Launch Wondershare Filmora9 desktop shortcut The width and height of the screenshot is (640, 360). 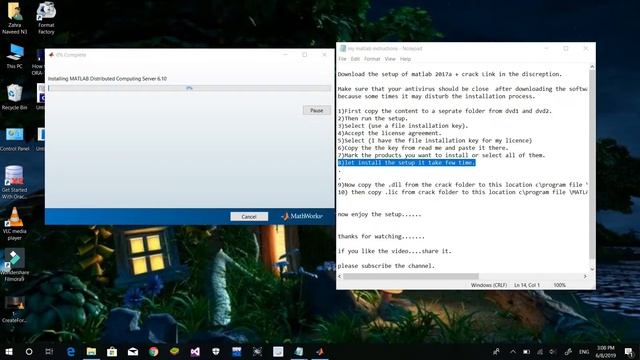tap(15, 265)
